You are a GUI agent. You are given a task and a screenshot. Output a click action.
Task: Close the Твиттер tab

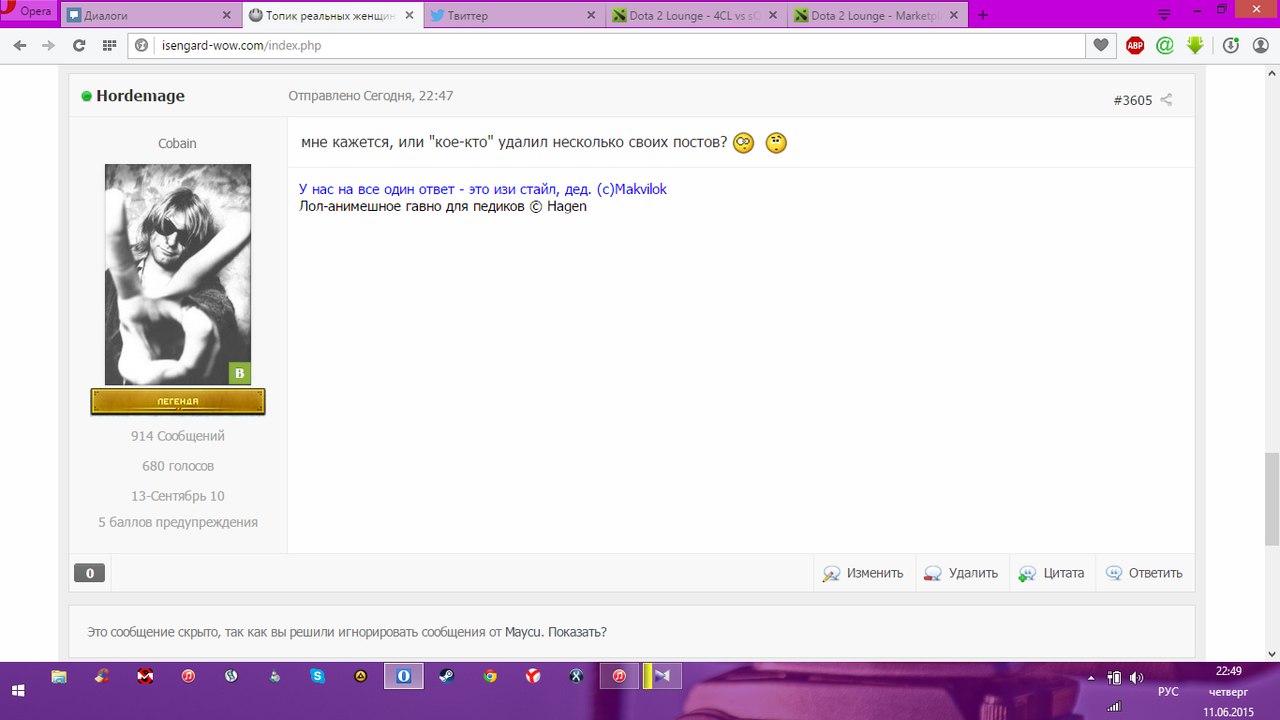pos(590,15)
